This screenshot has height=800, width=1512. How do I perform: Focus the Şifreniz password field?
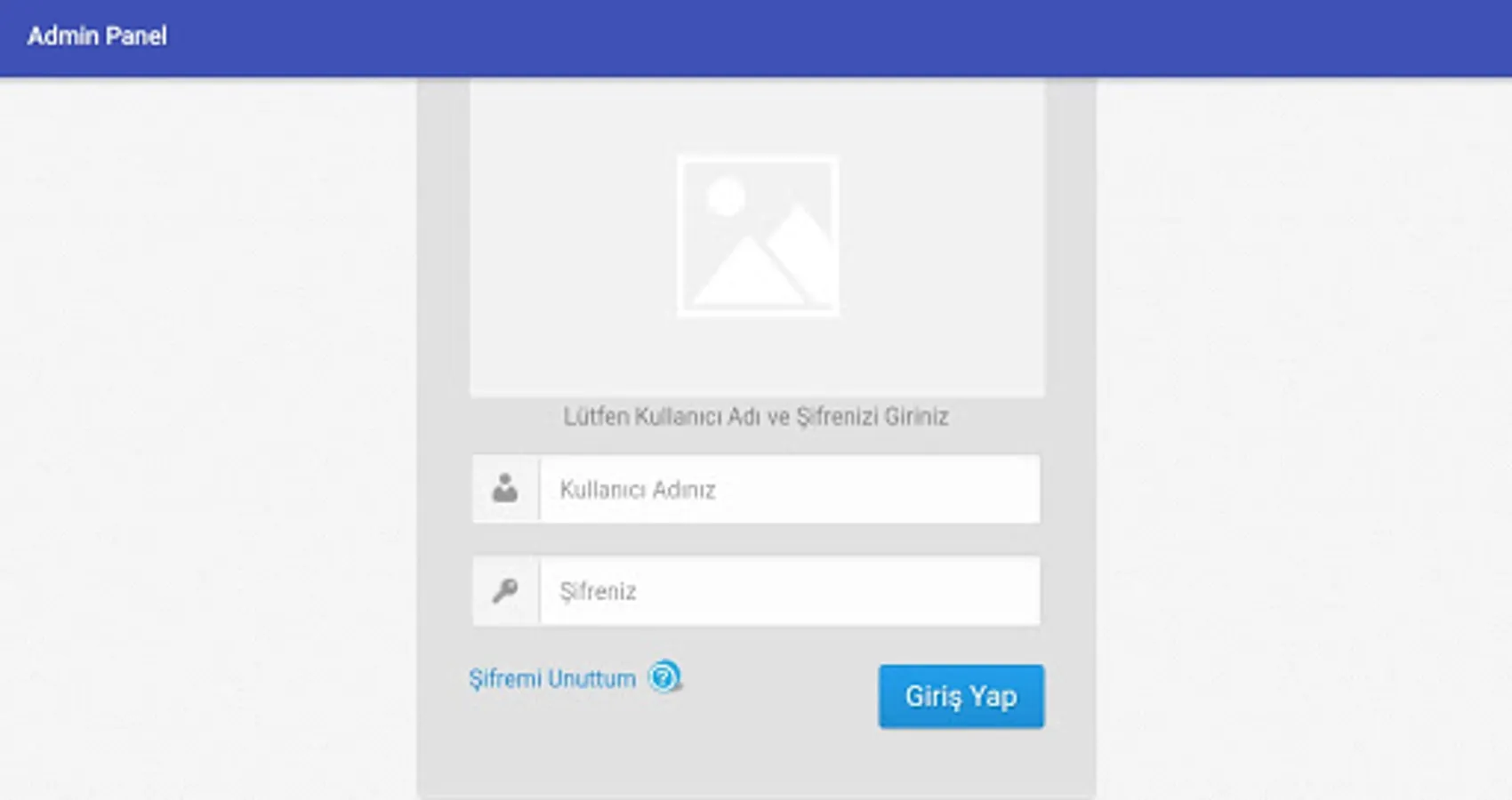[x=790, y=591]
